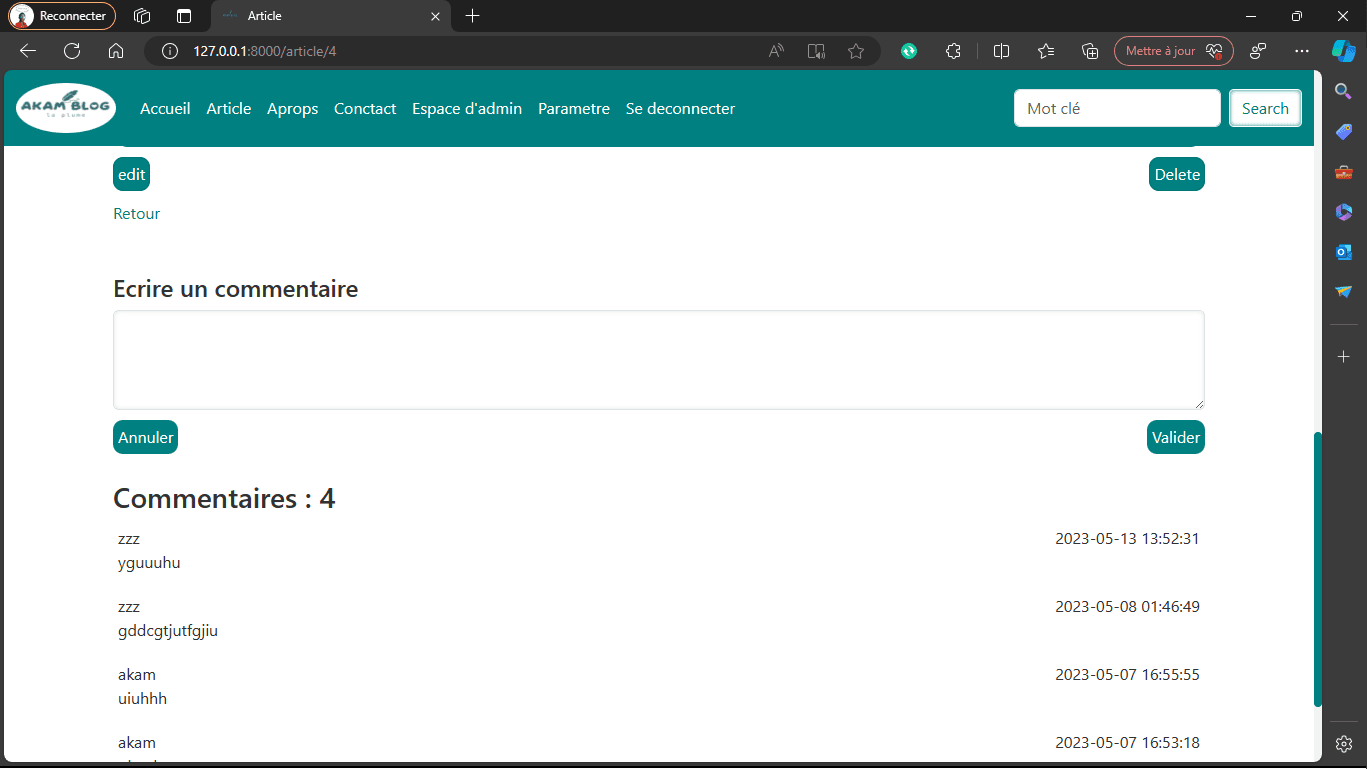Screen dimensions: 1367x769
Task: Open Copilot icon in the toolbar
Action: (x=1343, y=51)
